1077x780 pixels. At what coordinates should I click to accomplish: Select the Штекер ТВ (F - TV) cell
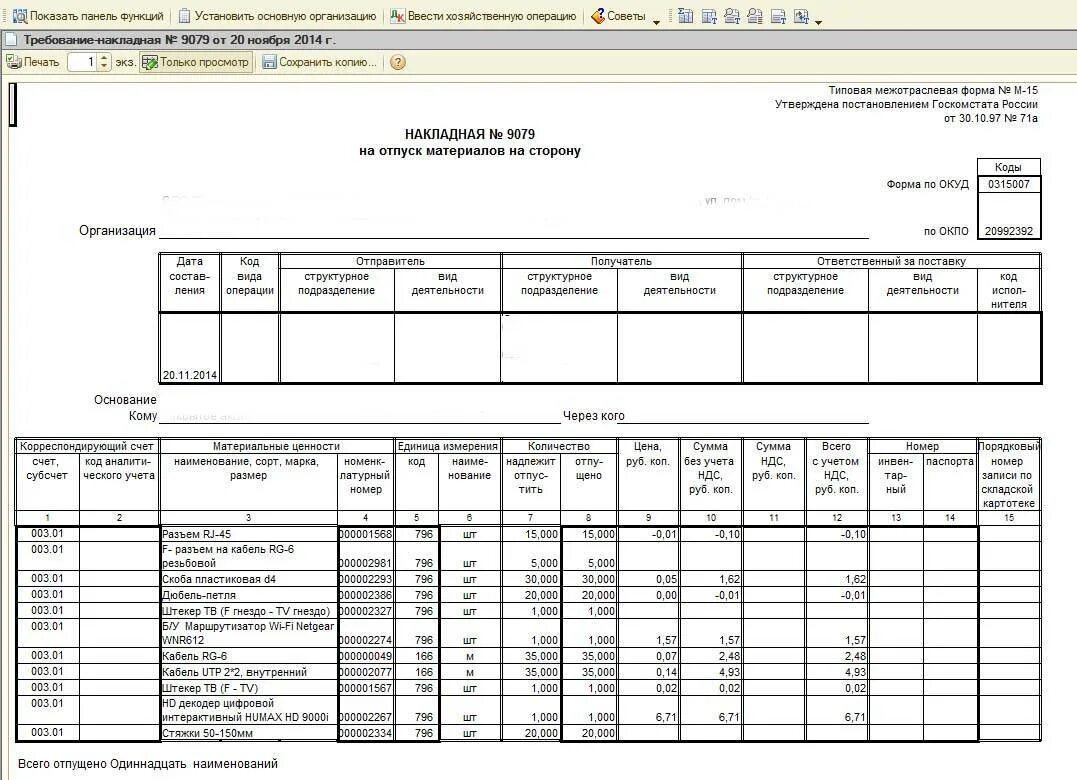click(x=249, y=688)
